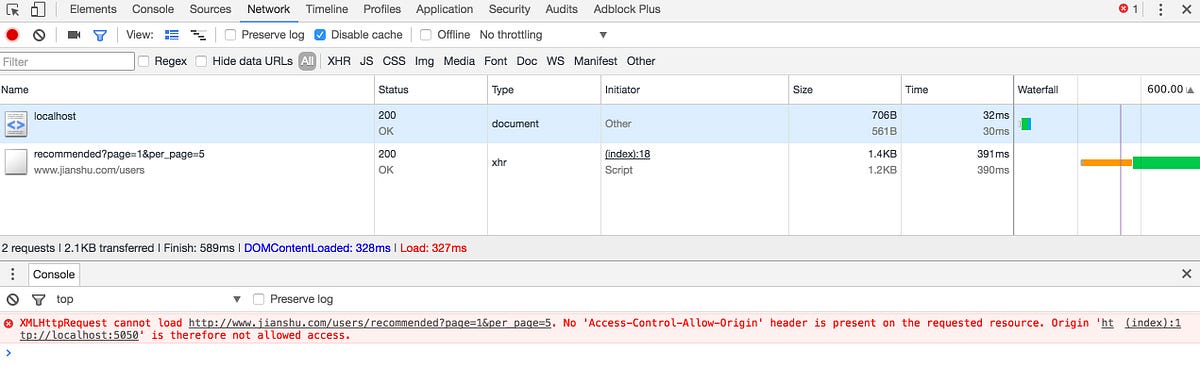Open the jianshu recommended URL in error message
This screenshot has height=366, width=1200.
(370, 323)
